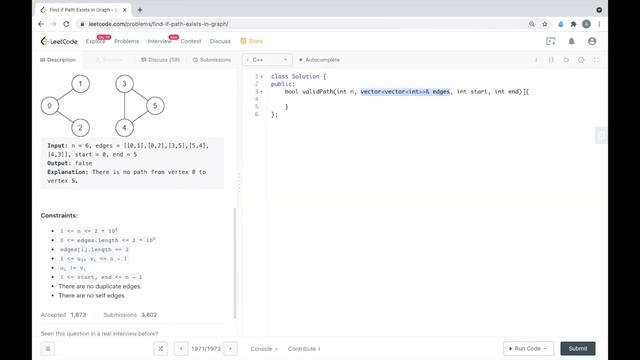
Task: Submit the solution
Action: click(x=578, y=349)
